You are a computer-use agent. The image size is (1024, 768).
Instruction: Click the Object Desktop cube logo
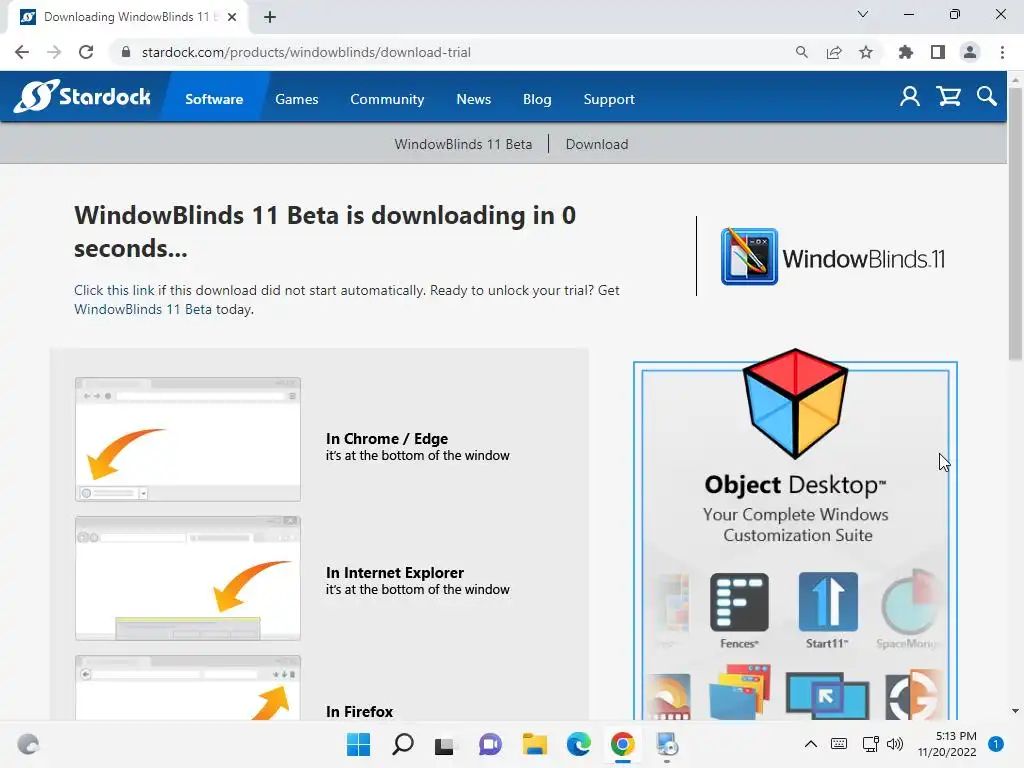pos(795,403)
